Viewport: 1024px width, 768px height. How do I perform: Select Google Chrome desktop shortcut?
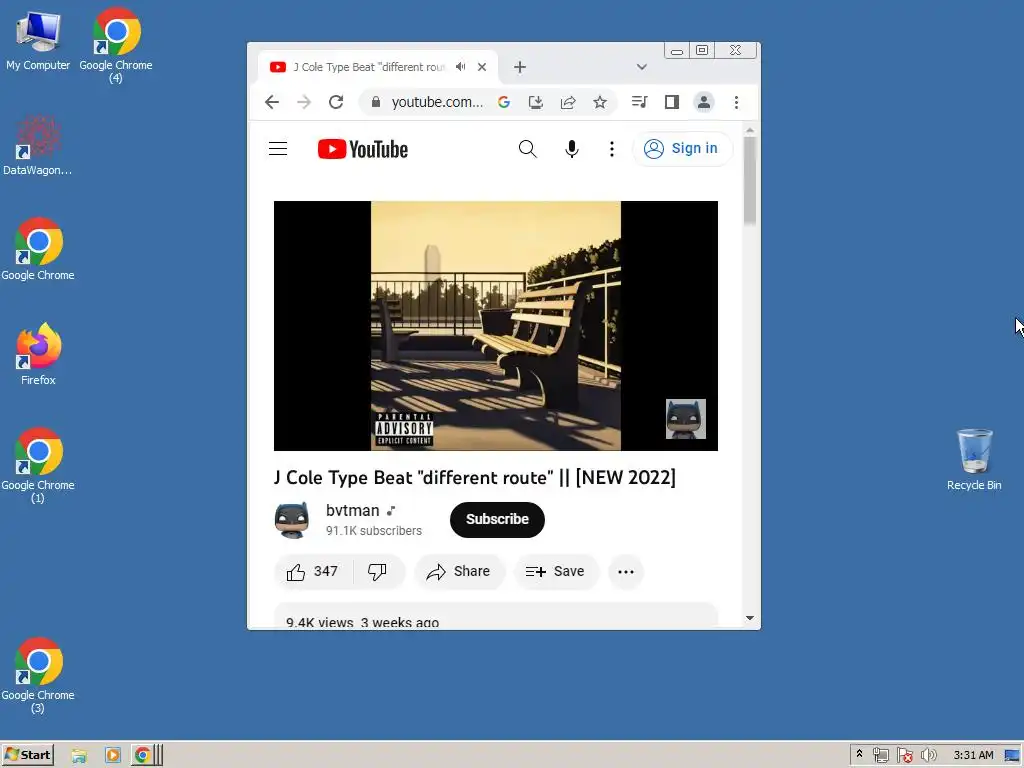point(38,249)
